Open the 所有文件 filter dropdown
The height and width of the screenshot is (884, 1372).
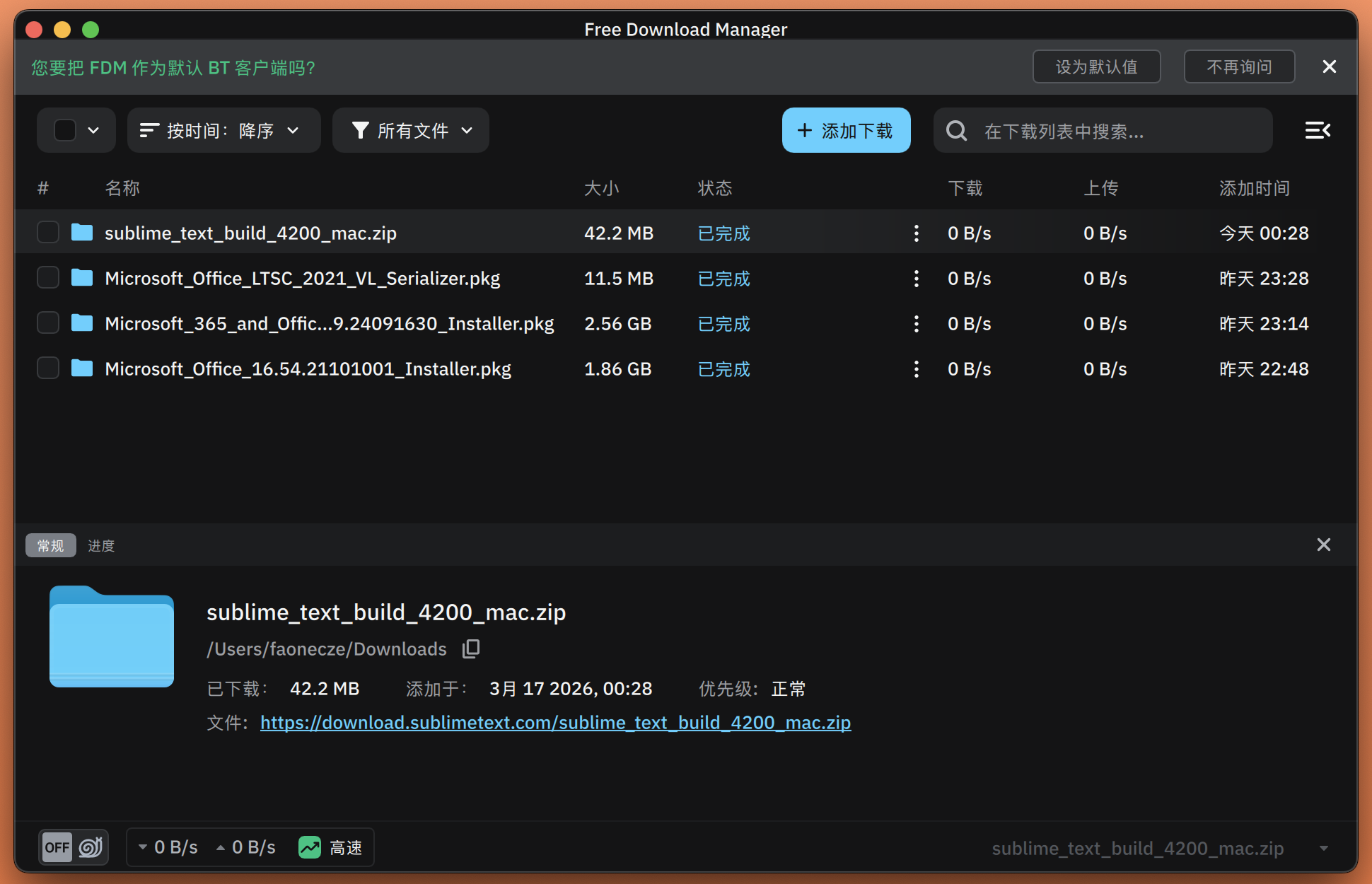[411, 130]
